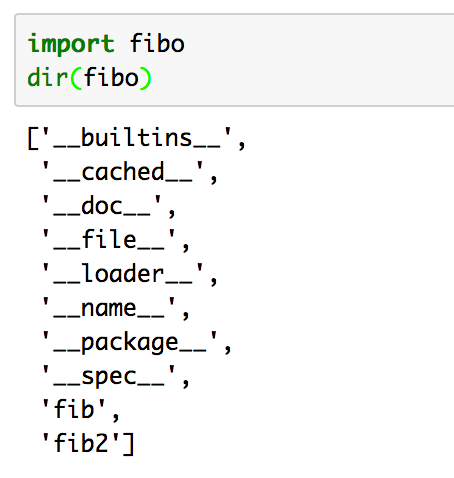Select '__name__' output entry
Viewport: 454px width, 478px height.
pyautogui.click(x=108, y=308)
